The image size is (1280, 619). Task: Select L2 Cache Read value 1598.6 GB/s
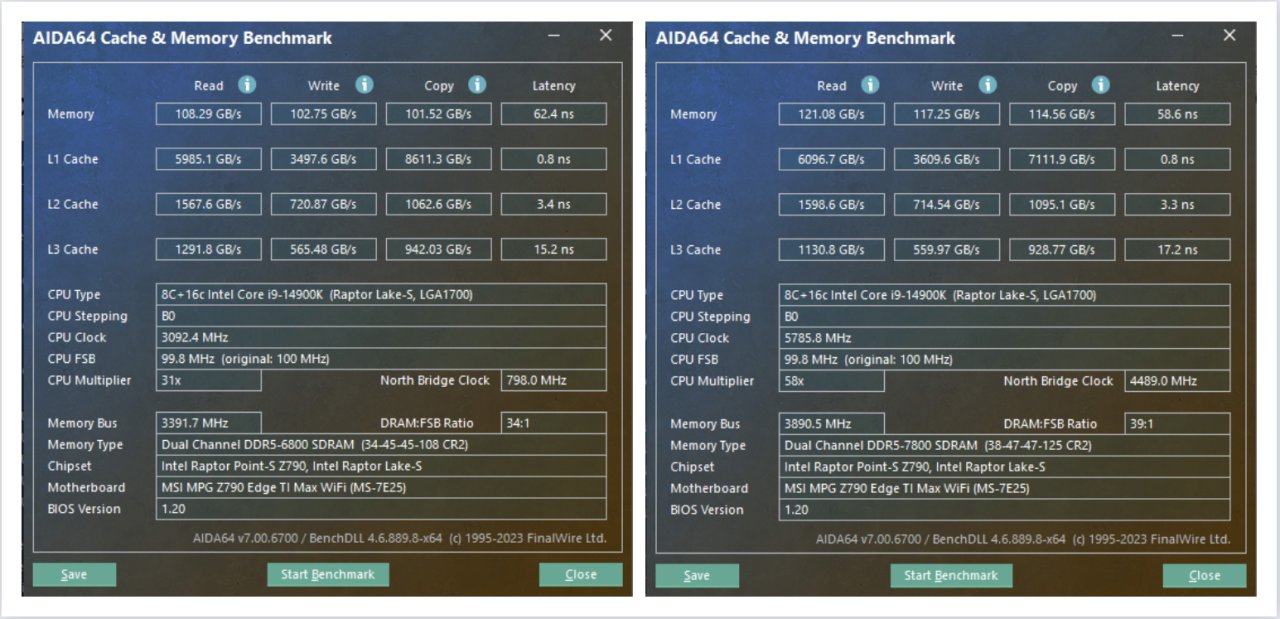pyautogui.click(x=831, y=204)
